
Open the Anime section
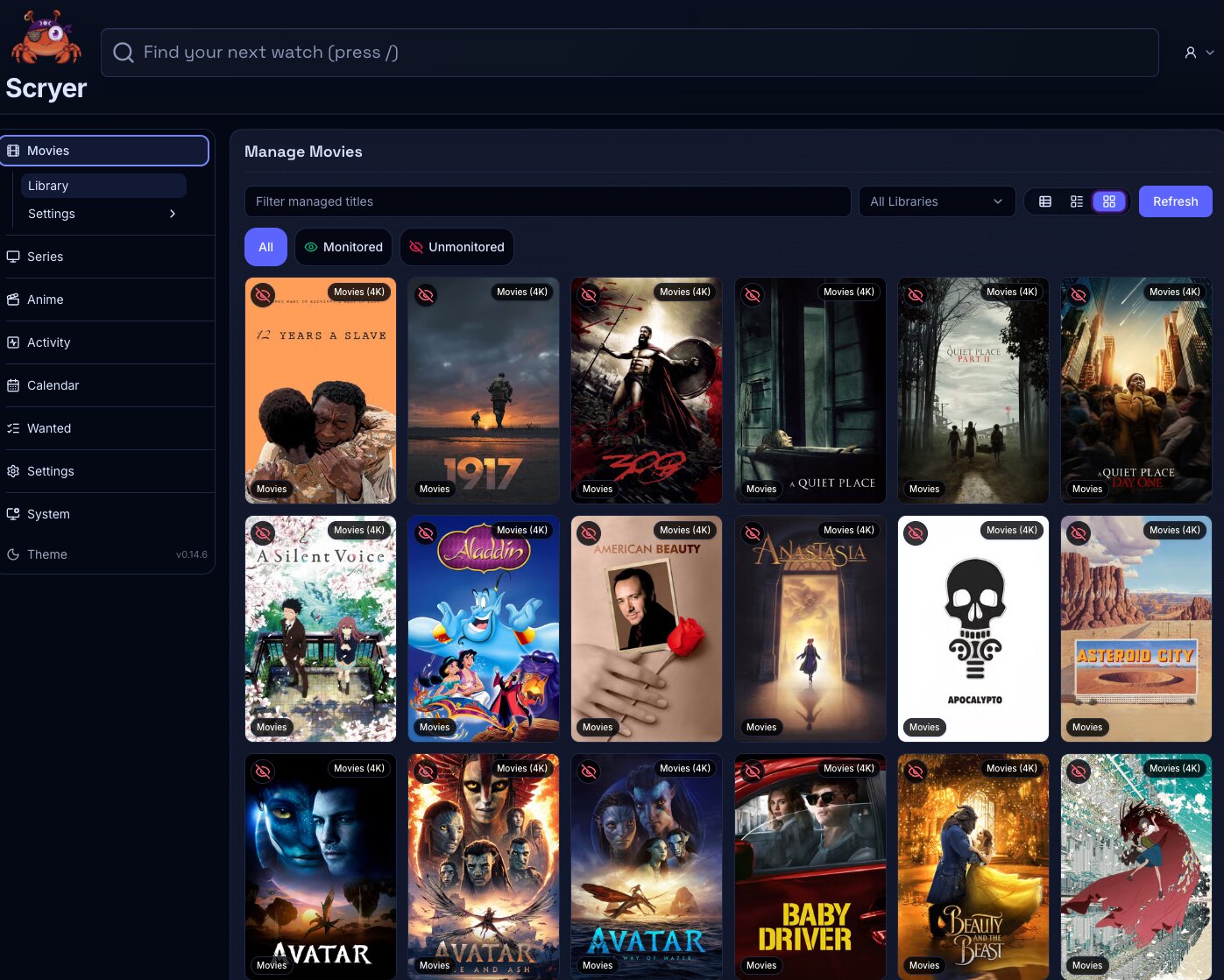tap(107, 300)
